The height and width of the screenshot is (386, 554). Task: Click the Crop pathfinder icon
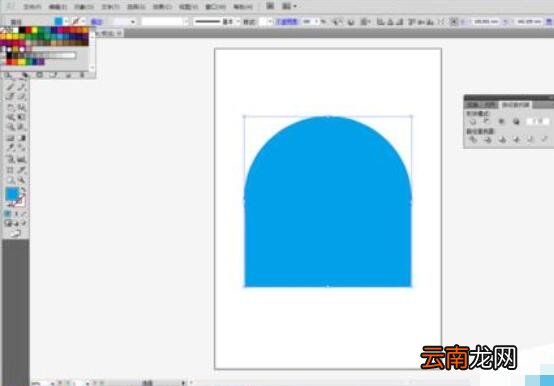pos(517,140)
